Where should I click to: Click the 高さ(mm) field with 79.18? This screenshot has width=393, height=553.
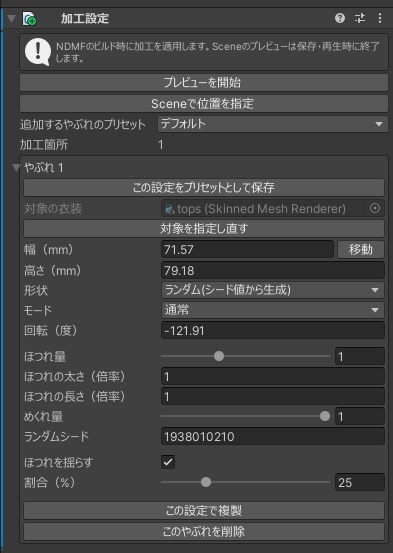[x=273, y=271]
